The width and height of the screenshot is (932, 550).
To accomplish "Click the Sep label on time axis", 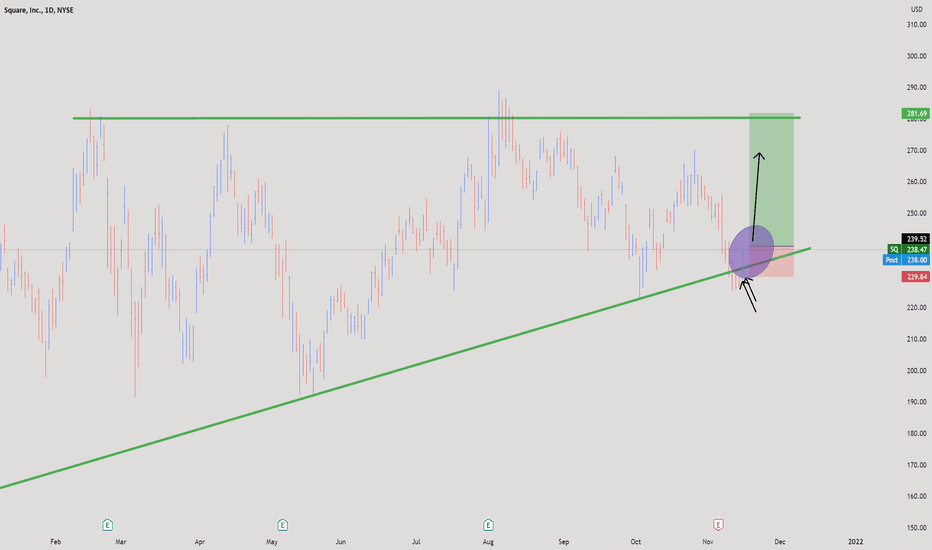I will pyautogui.click(x=563, y=542).
